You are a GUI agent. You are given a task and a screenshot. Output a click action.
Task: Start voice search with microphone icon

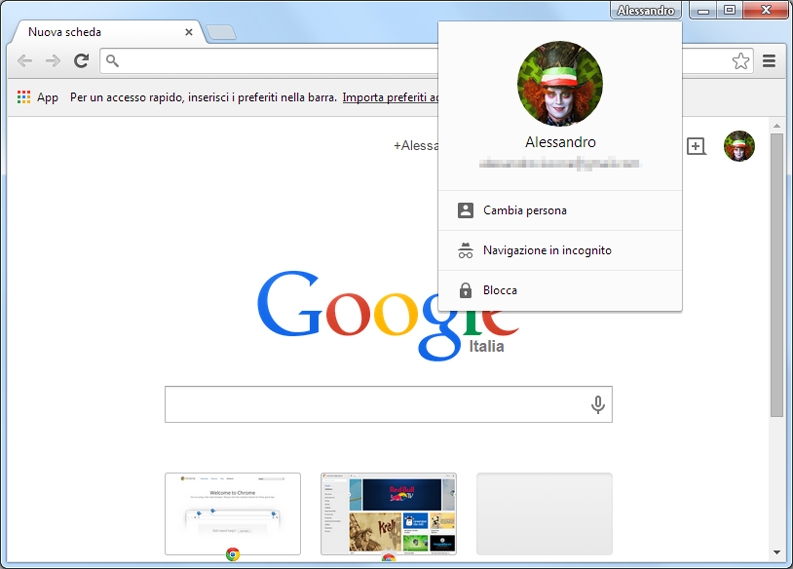[598, 404]
